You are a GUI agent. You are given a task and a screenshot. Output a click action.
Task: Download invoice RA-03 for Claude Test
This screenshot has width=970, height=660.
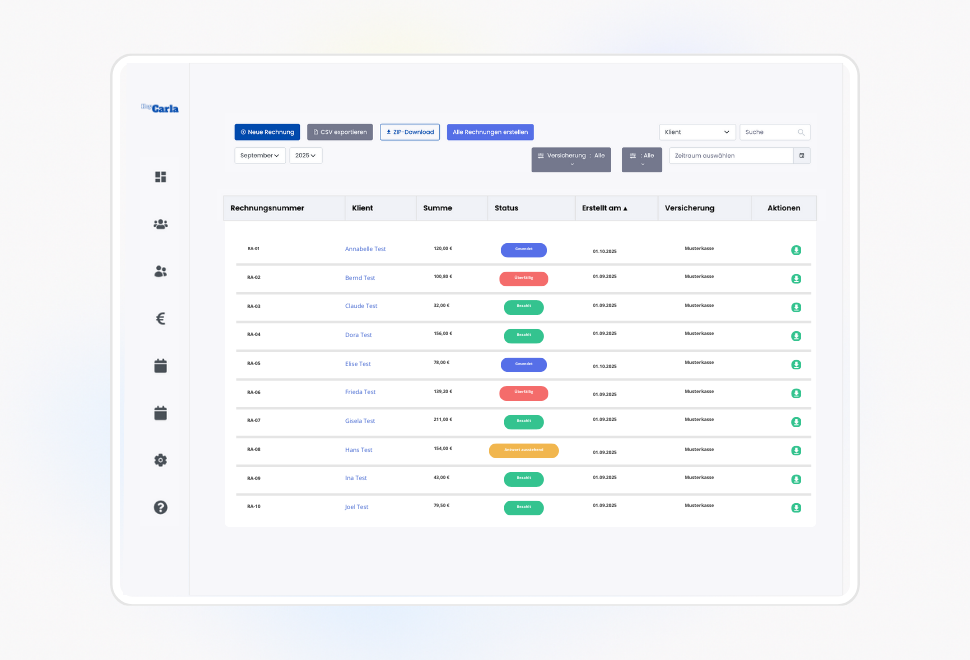click(796, 307)
